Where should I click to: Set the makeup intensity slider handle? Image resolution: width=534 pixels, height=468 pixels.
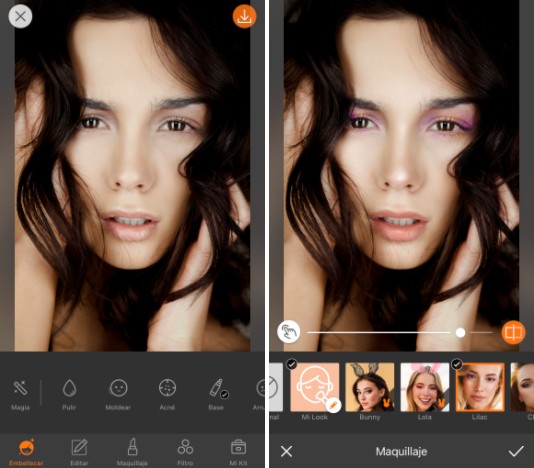pyautogui.click(x=460, y=332)
